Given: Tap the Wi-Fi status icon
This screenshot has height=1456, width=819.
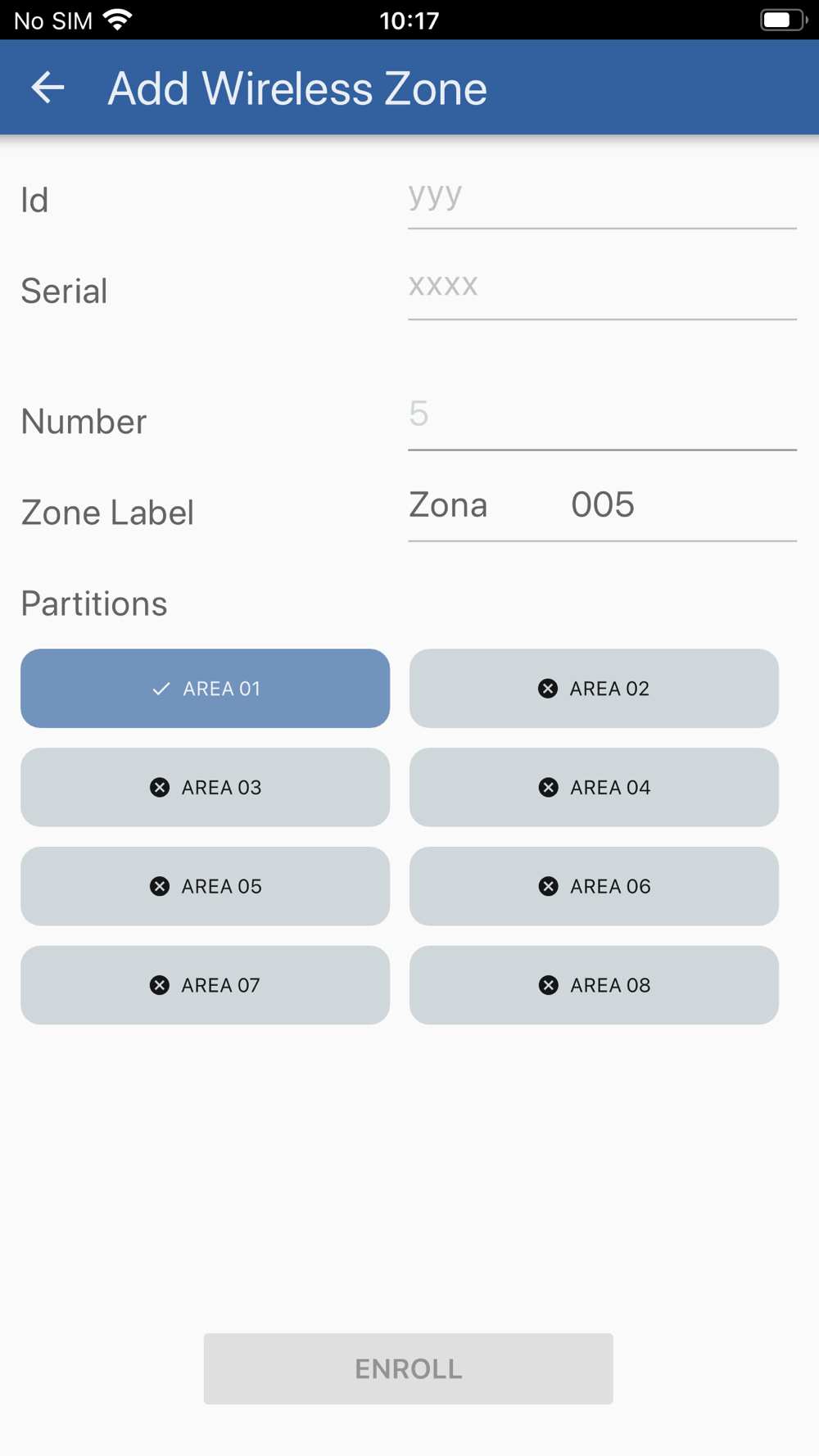Looking at the screenshot, I should (x=119, y=20).
